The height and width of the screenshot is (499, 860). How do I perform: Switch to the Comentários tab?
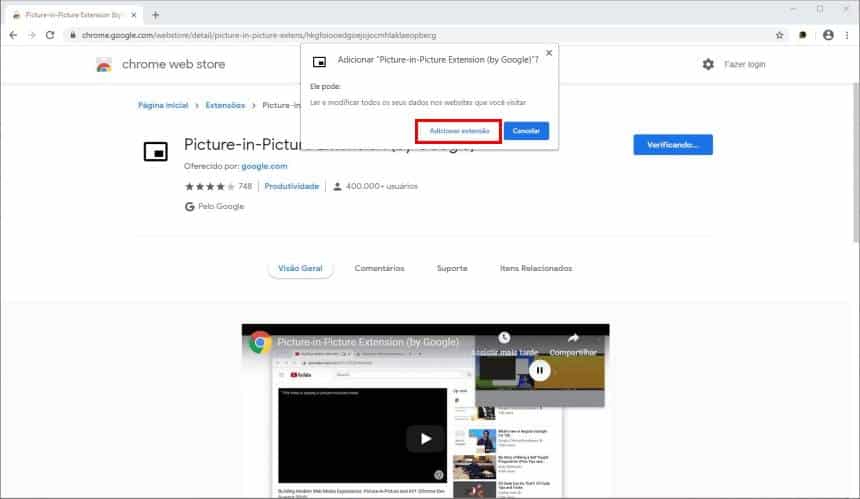380,268
